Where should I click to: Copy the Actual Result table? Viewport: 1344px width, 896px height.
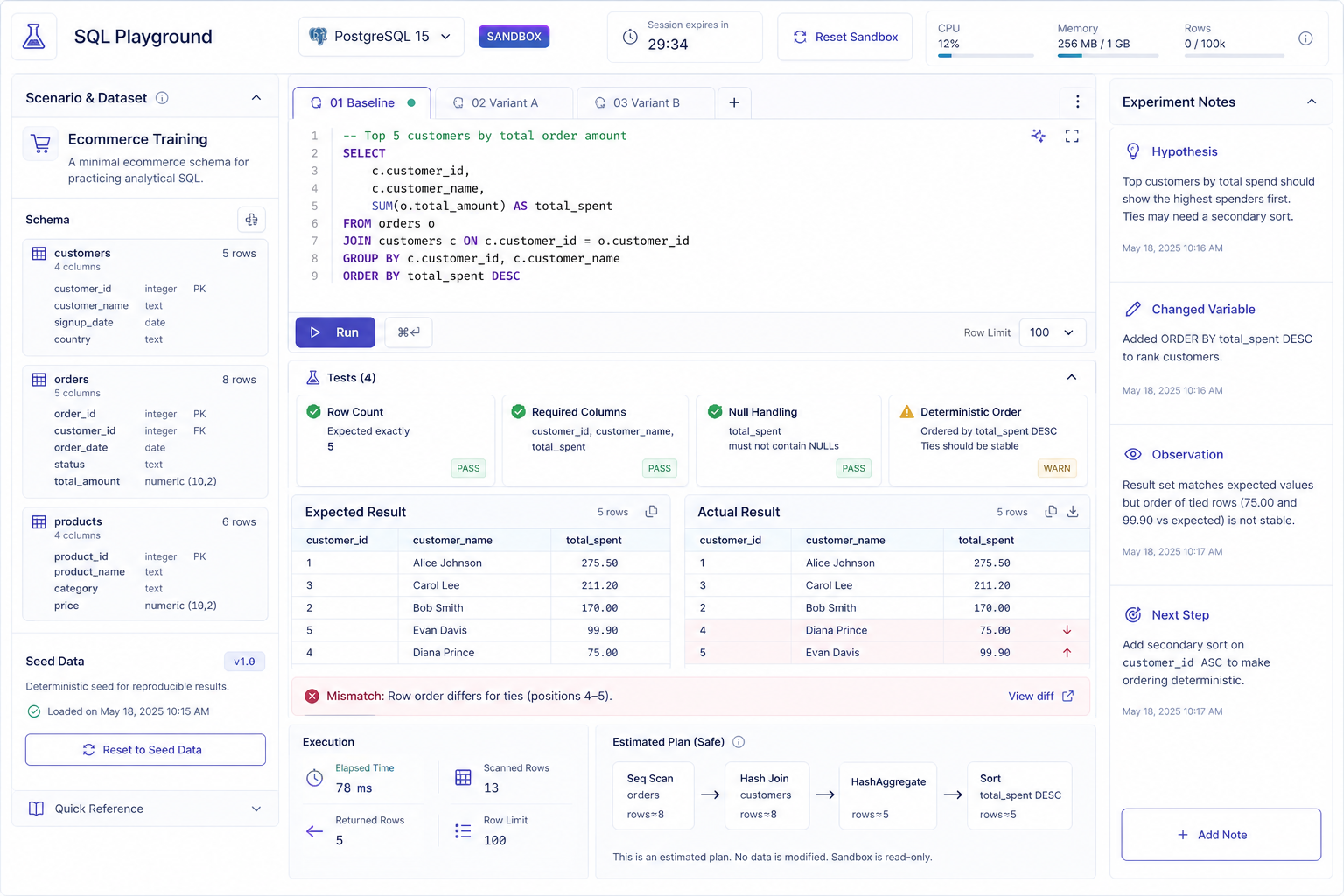click(1051, 512)
